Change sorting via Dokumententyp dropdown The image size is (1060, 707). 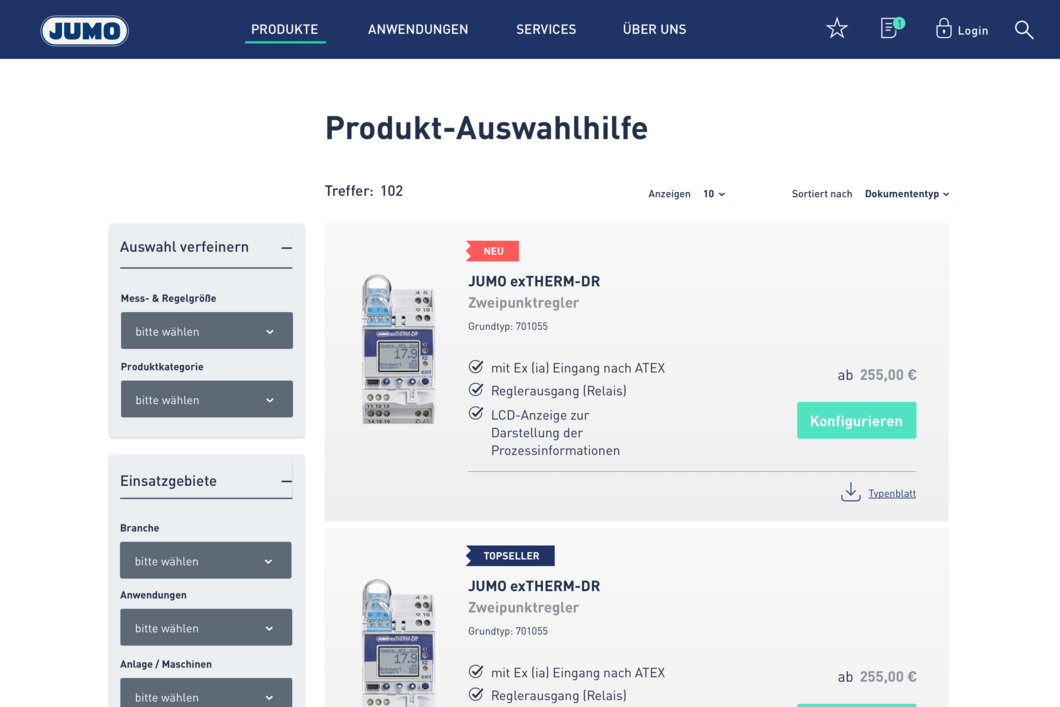coord(906,194)
